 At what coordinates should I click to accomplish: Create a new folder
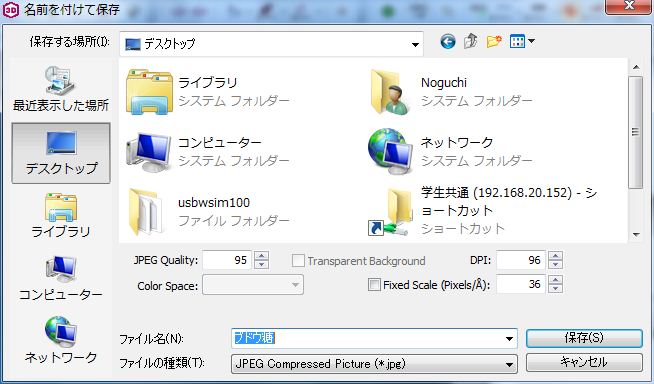494,41
